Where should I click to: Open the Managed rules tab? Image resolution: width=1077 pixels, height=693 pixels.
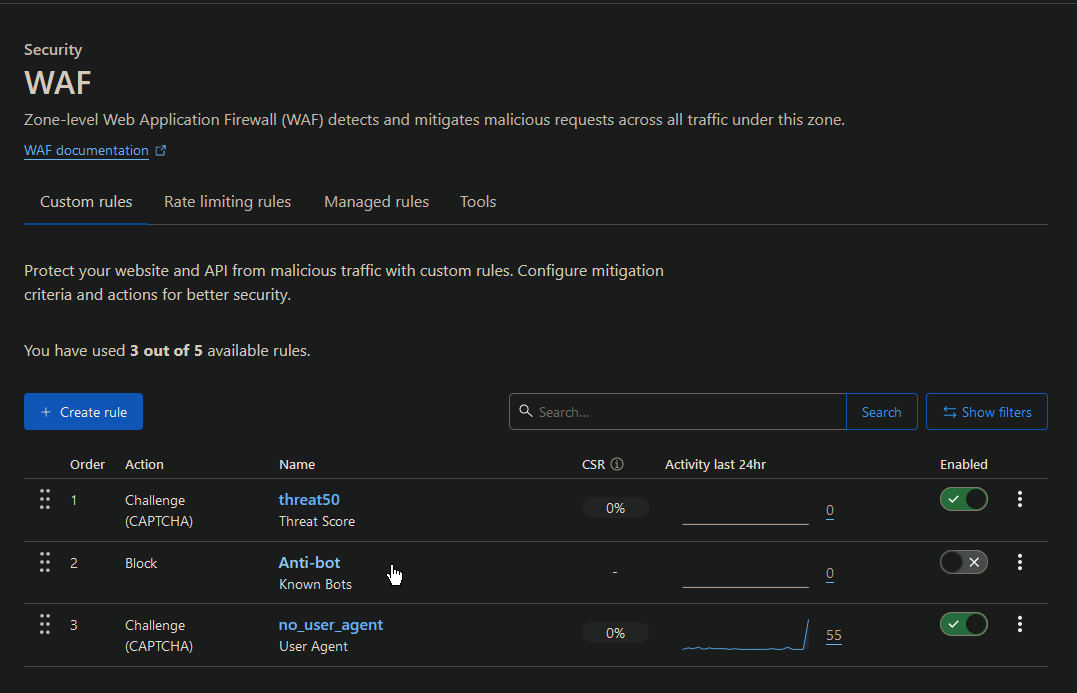(x=376, y=201)
